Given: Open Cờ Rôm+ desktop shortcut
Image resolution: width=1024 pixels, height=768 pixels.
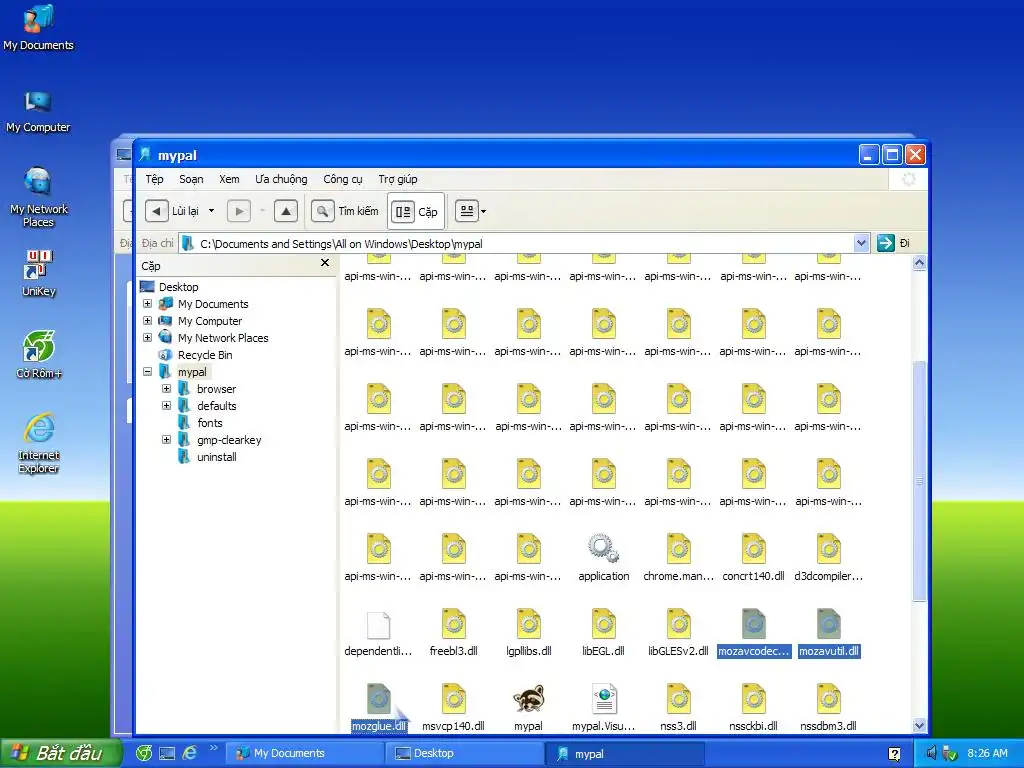Looking at the screenshot, I should pyautogui.click(x=39, y=355).
